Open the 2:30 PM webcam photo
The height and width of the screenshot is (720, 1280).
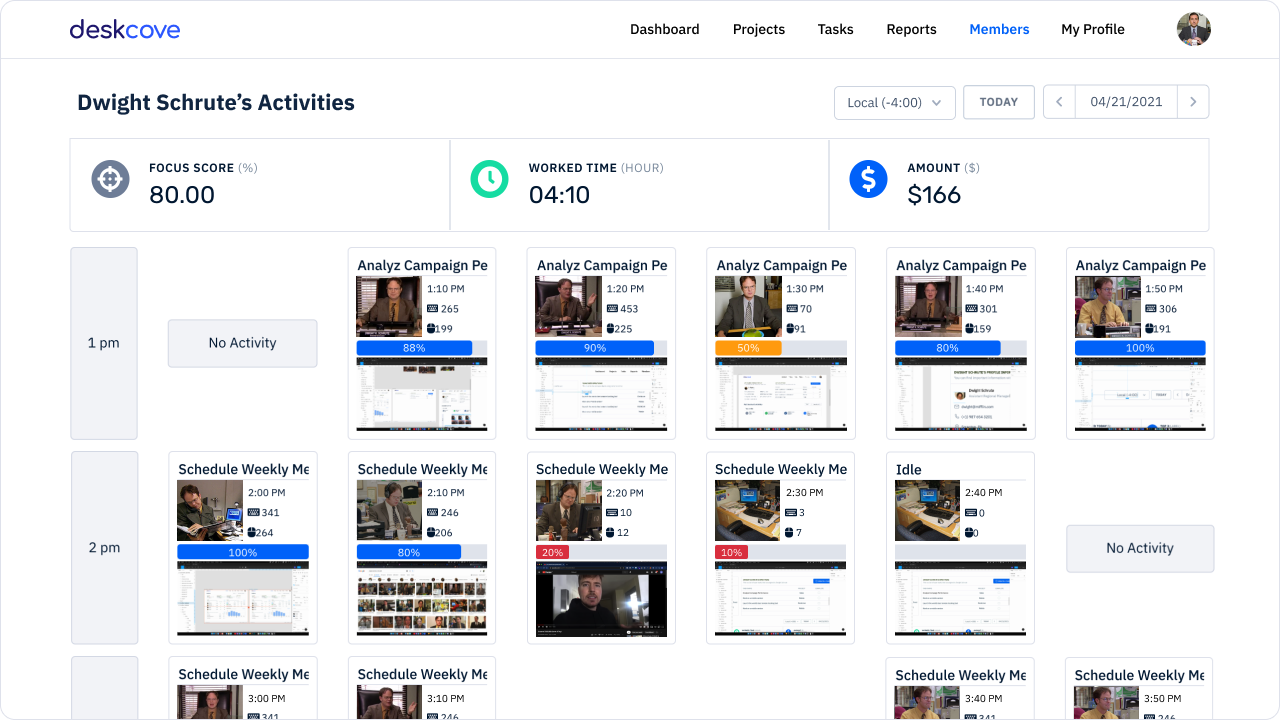(747, 510)
